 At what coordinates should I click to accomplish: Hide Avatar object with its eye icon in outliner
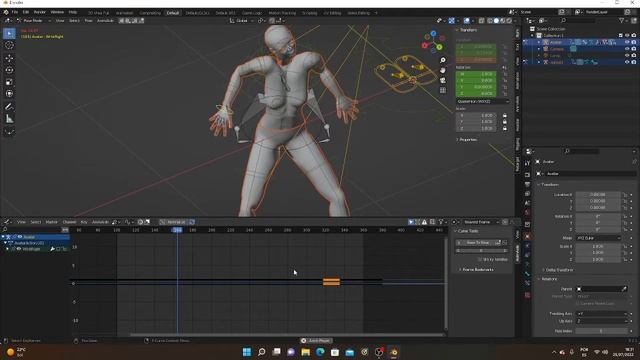(x=627, y=42)
